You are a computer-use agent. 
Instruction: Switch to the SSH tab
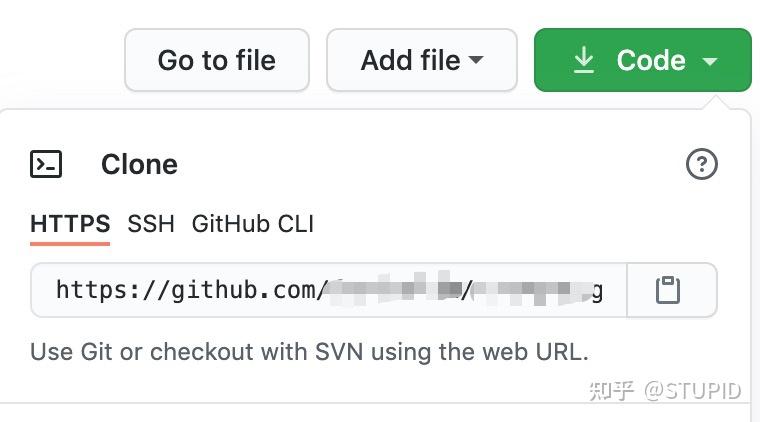[x=151, y=224]
